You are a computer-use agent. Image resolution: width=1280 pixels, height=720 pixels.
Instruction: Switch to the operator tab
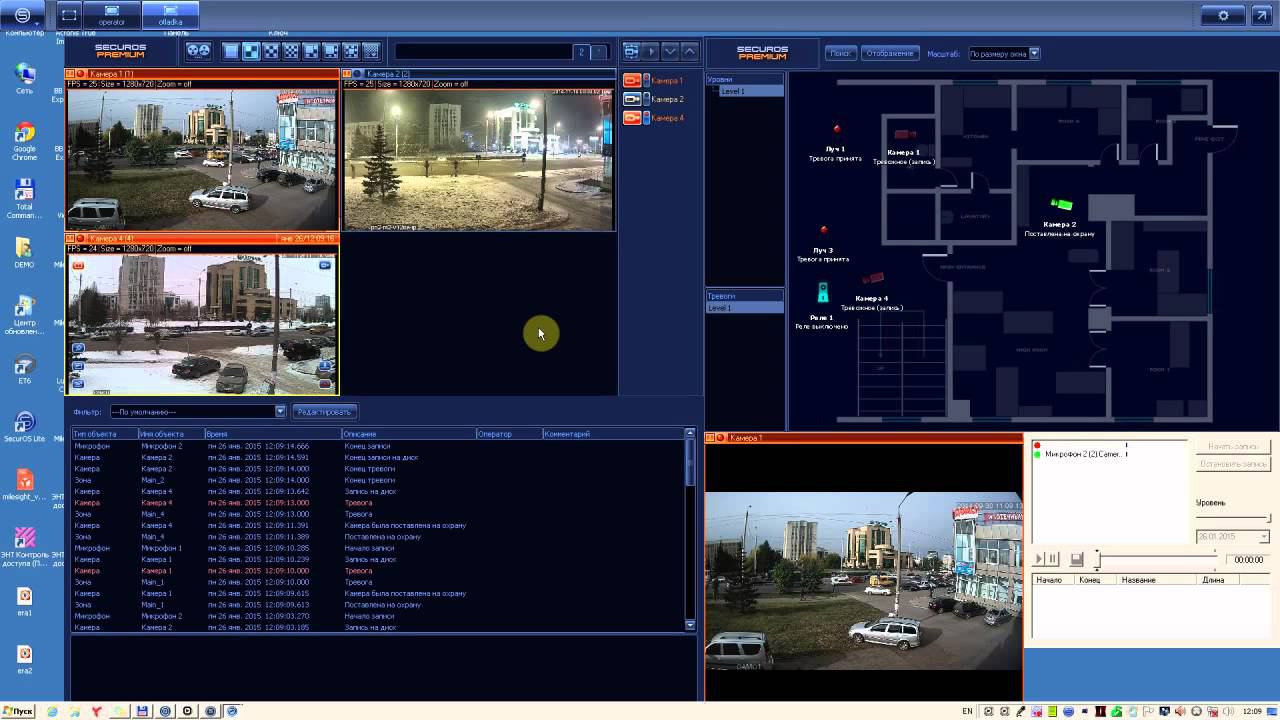[x=112, y=15]
